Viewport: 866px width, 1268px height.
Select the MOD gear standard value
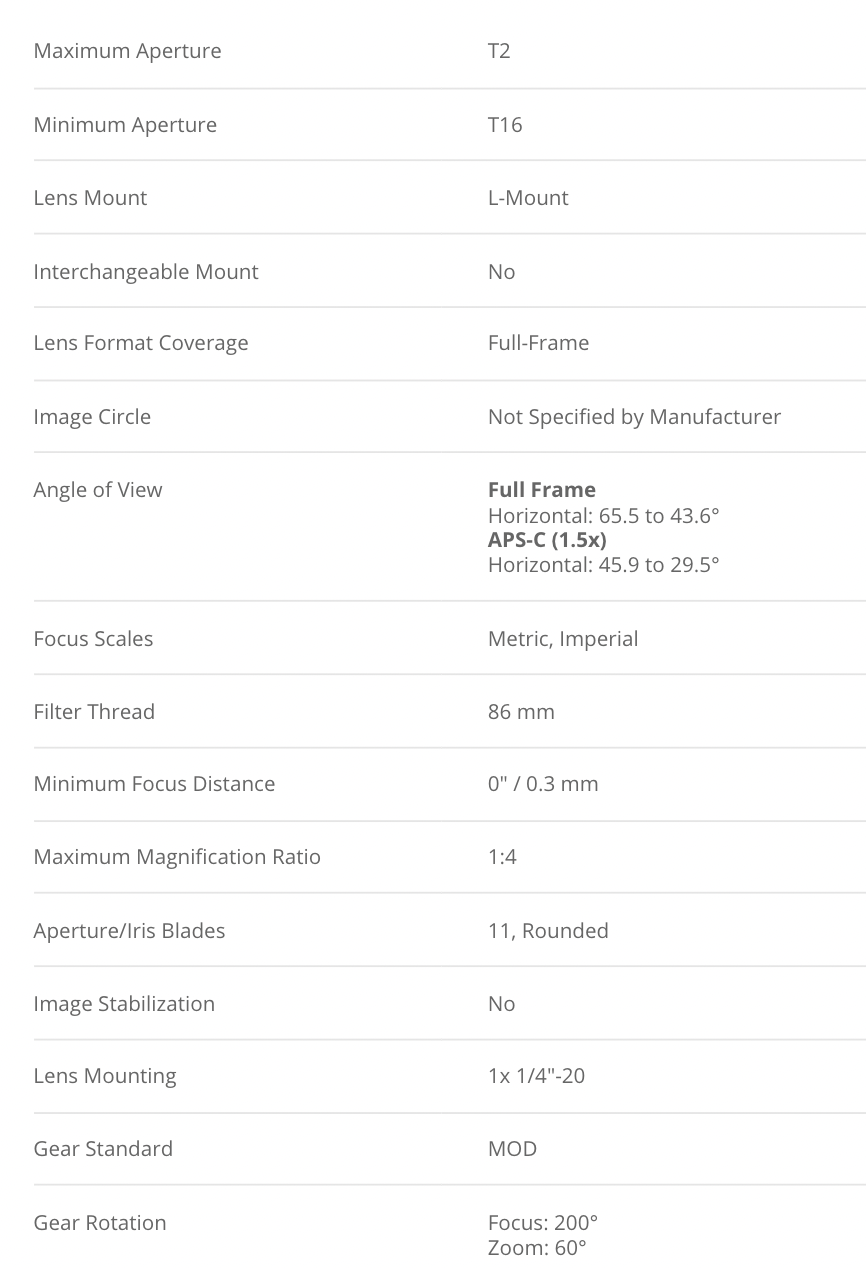[512, 1149]
